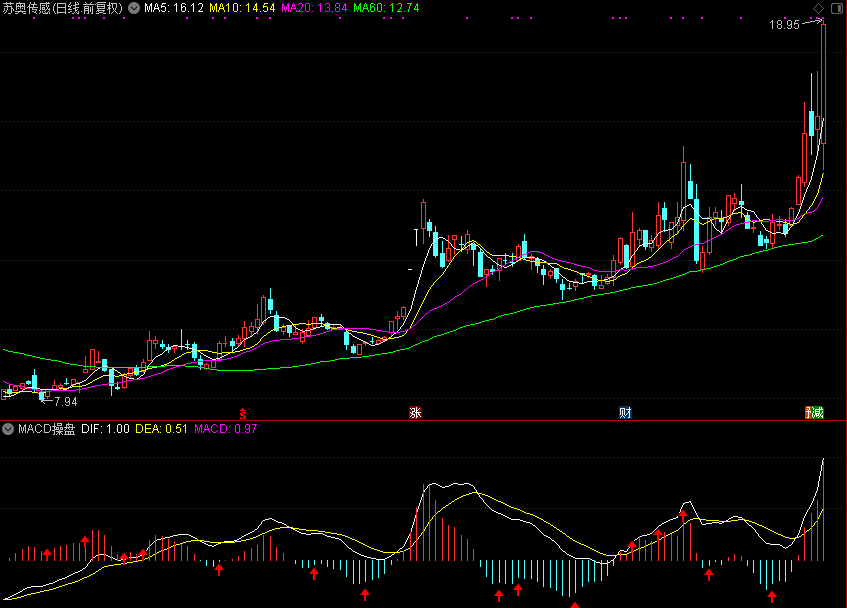Click the square window icon at top right
Screen dimensions: 847x608
837,8
